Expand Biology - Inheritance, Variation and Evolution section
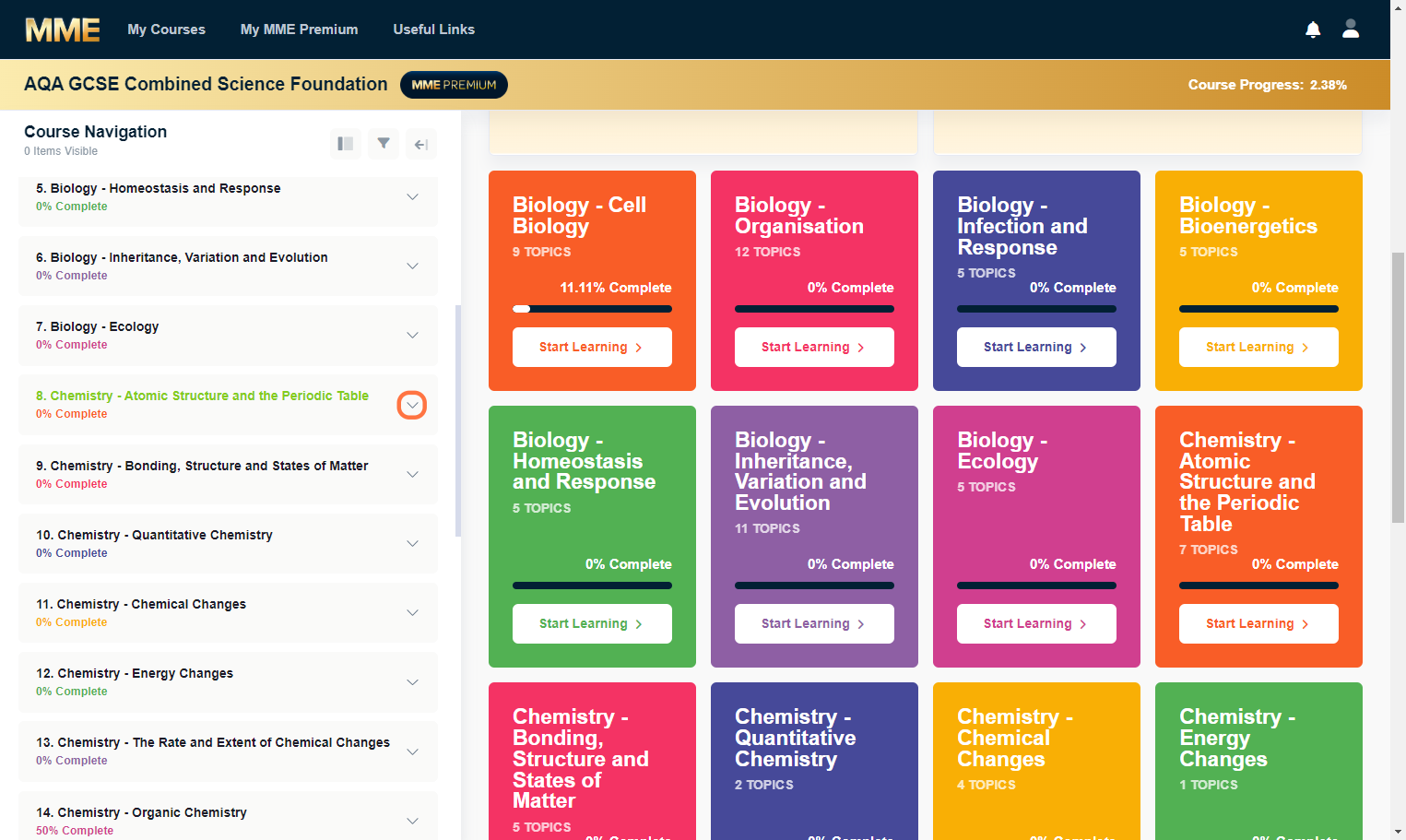 (412, 266)
